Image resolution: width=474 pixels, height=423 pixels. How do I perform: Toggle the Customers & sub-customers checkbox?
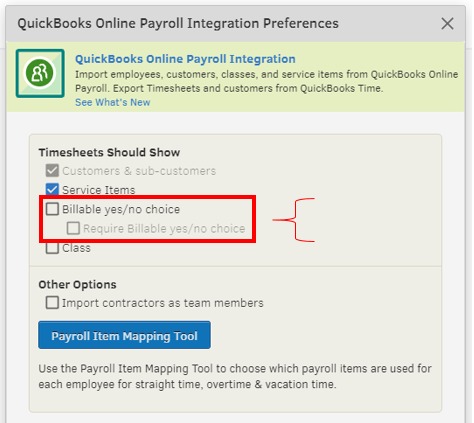(52, 171)
